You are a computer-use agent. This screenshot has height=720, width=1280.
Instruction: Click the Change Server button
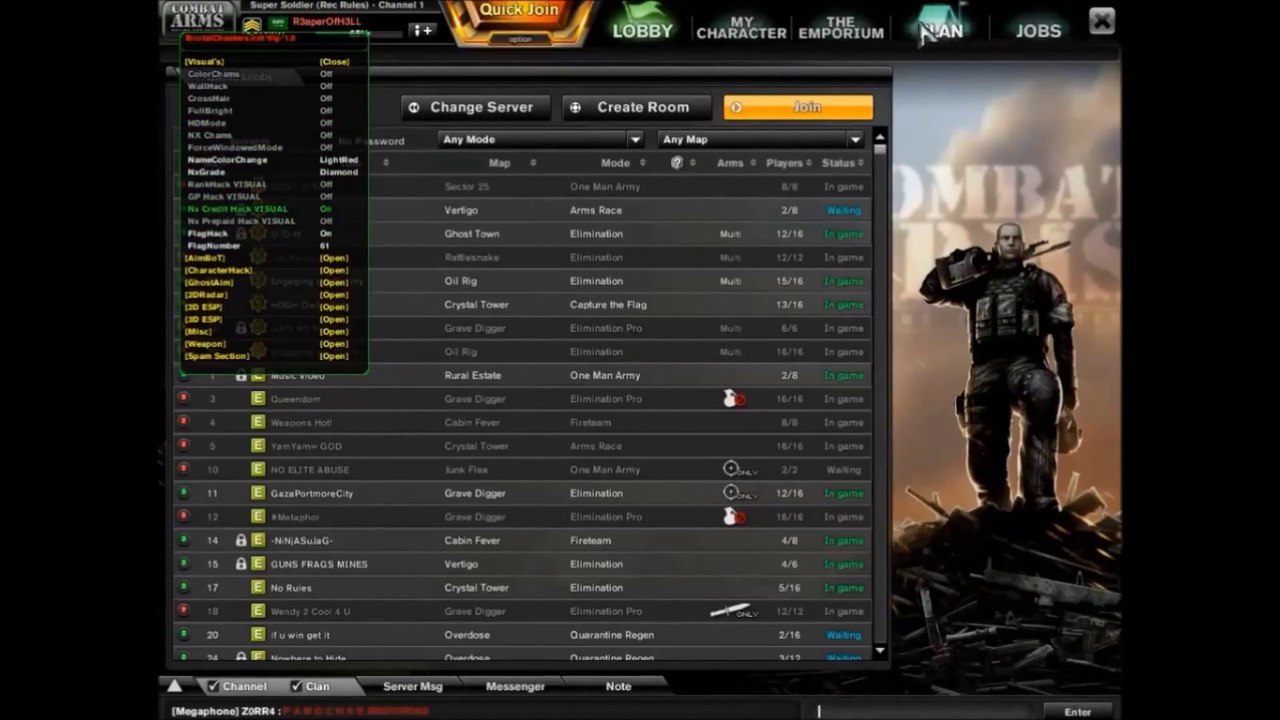tap(476, 107)
